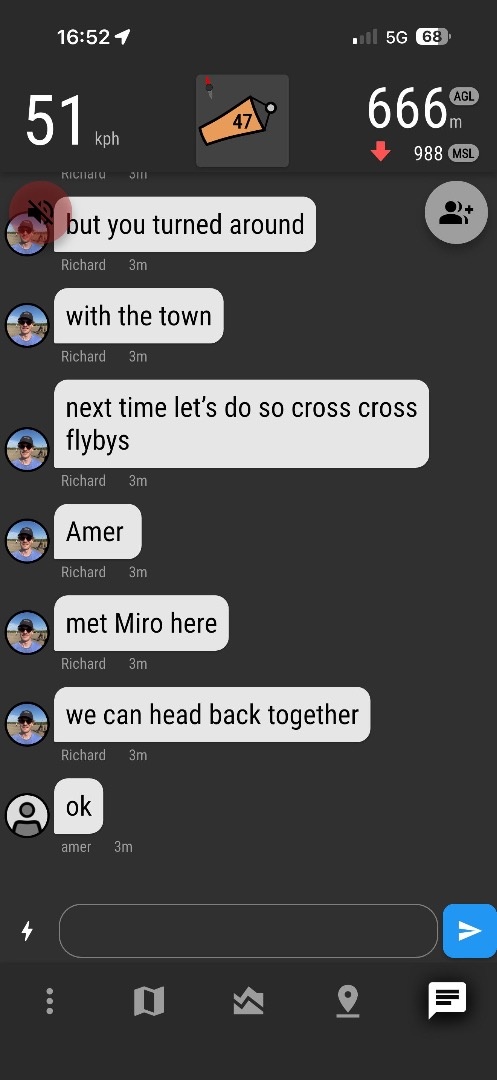This screenshot has width=497, height=1080.
Task: Tap the 51 kph speed readout
Action: tap(72, 121)
